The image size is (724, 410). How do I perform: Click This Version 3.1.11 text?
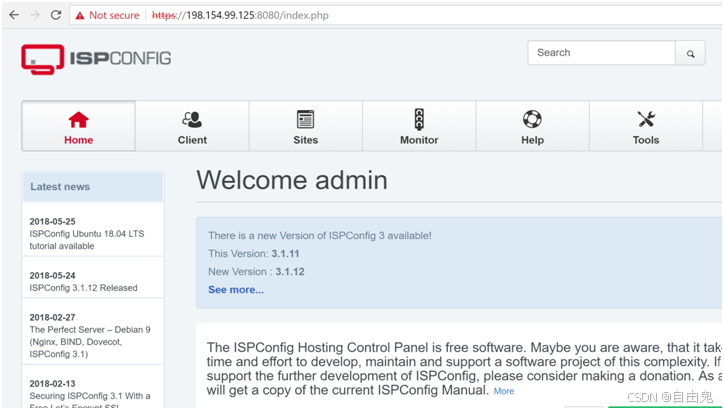coord(253,253)
